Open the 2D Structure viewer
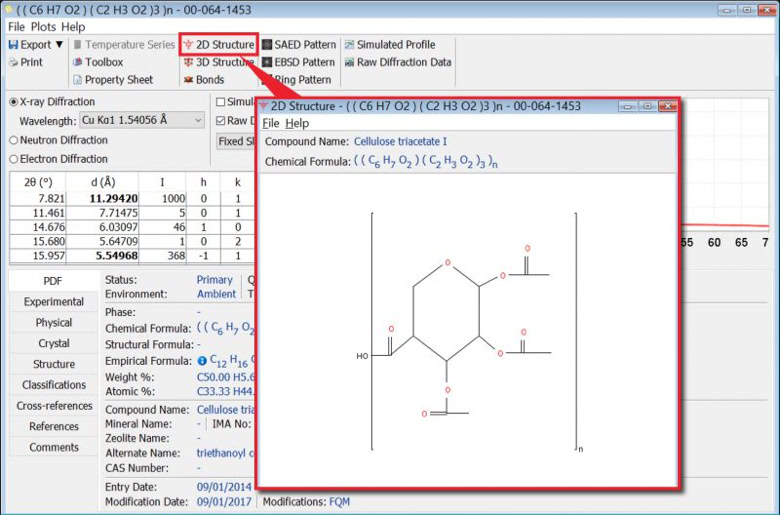Screen dimensions: 780x515 pos(217,45)
